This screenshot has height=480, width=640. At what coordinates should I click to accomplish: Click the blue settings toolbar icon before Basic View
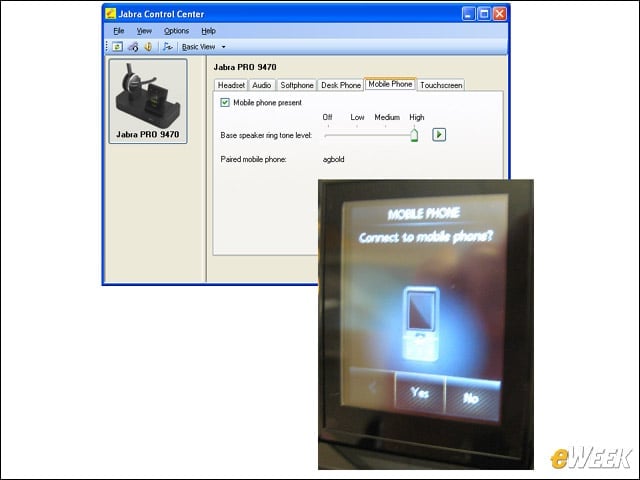tap(167, 47)
